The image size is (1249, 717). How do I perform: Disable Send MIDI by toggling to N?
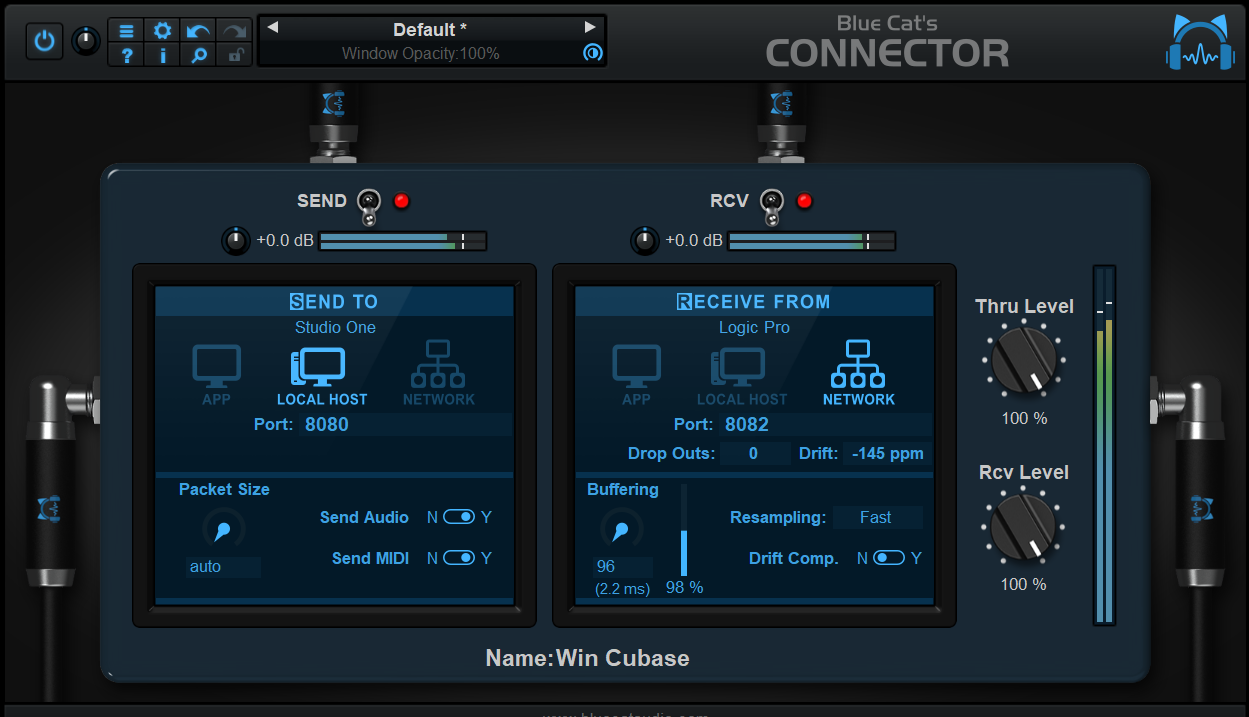(459, 558)
